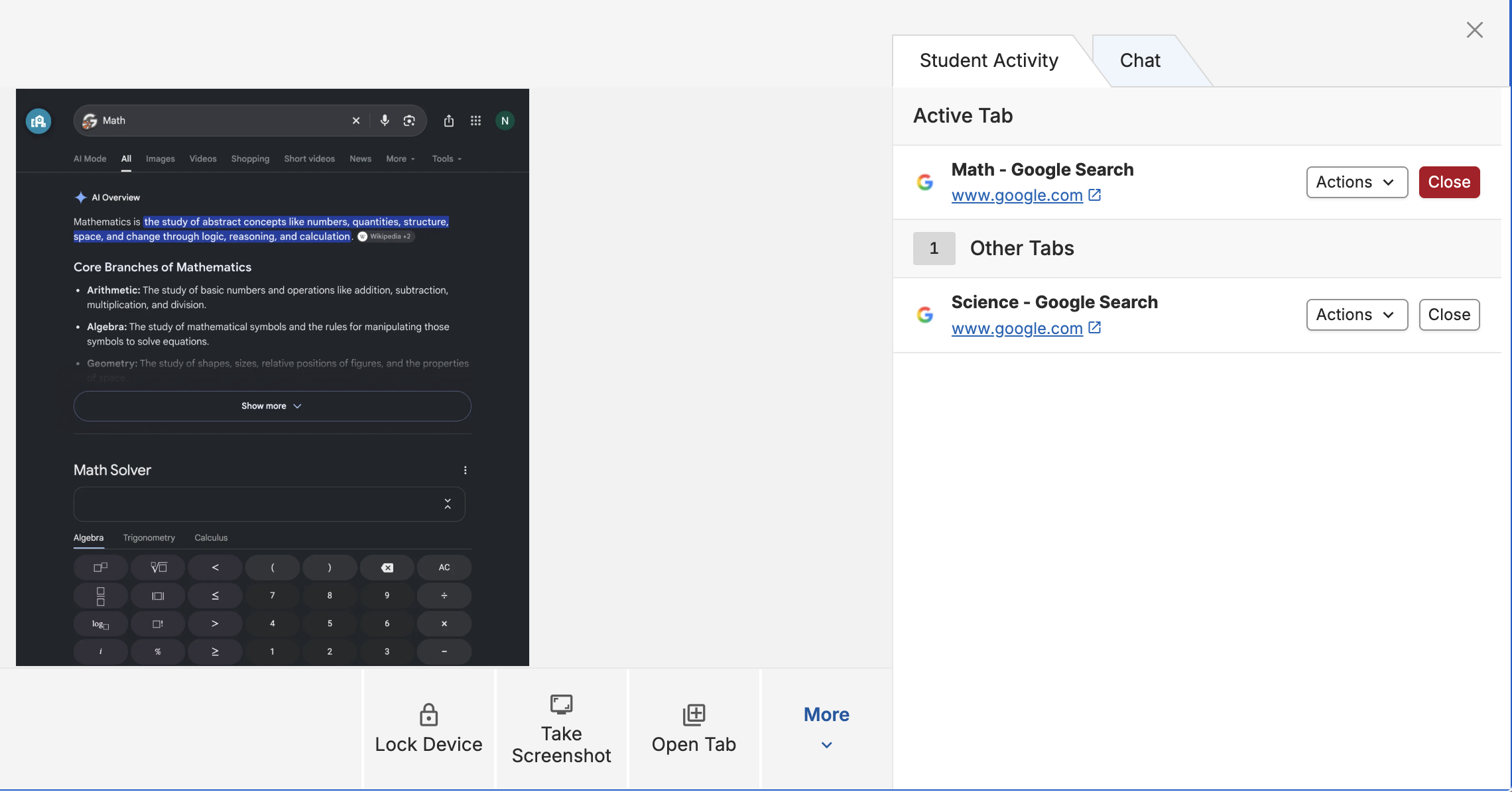Close the Math - Google Search tab
1512x792 pixels.
tap(1449, 182)
